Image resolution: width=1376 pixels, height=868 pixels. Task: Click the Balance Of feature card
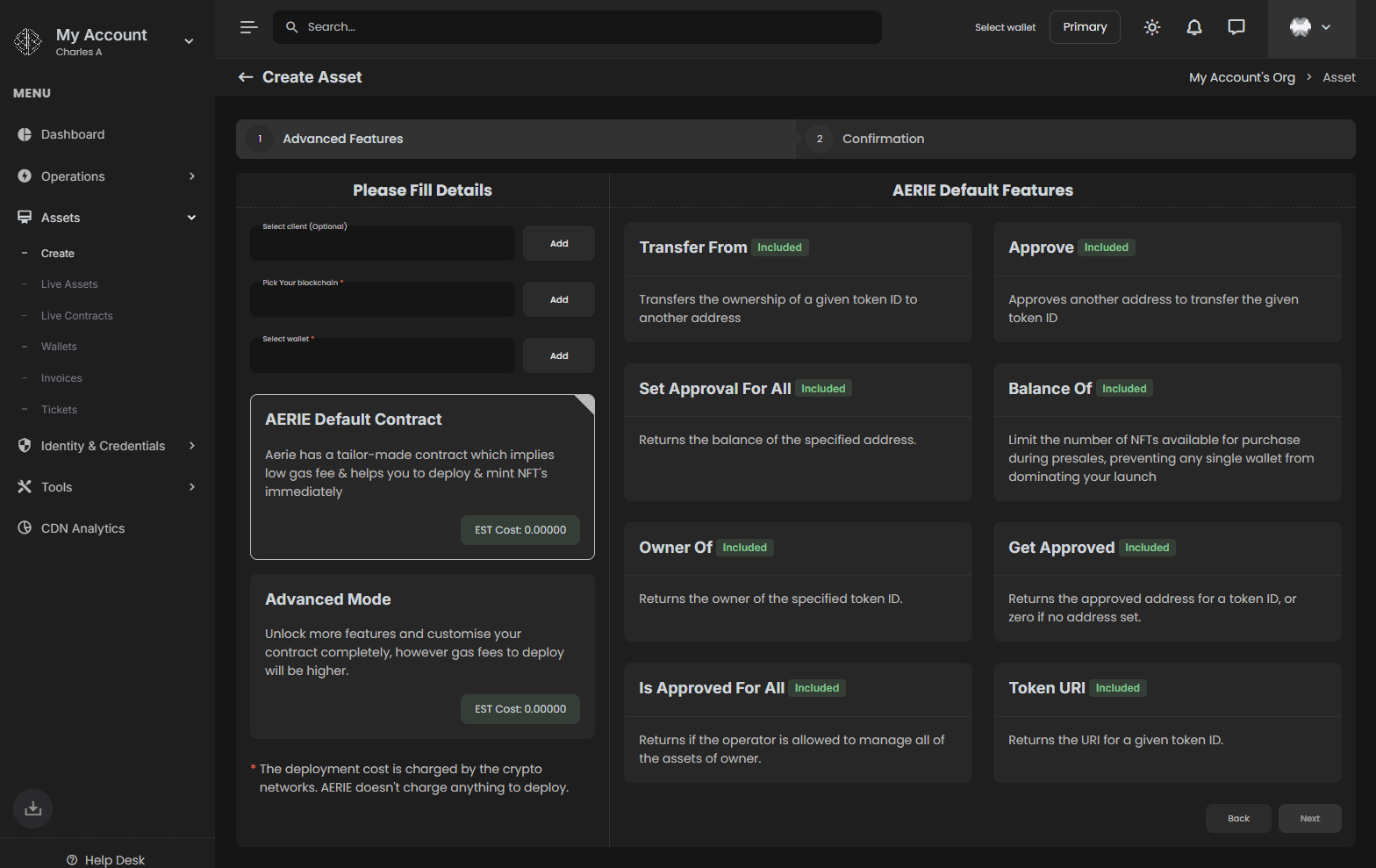pyautogui.click(x=1167, y=432)
